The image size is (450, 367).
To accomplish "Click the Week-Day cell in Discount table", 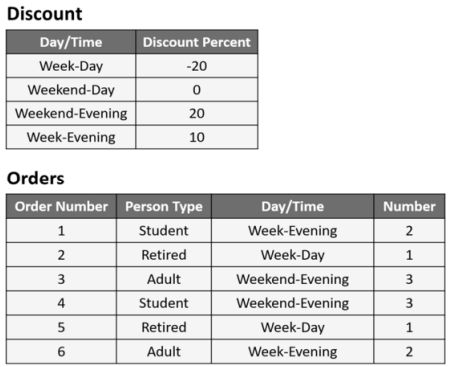I will [71, 66].
